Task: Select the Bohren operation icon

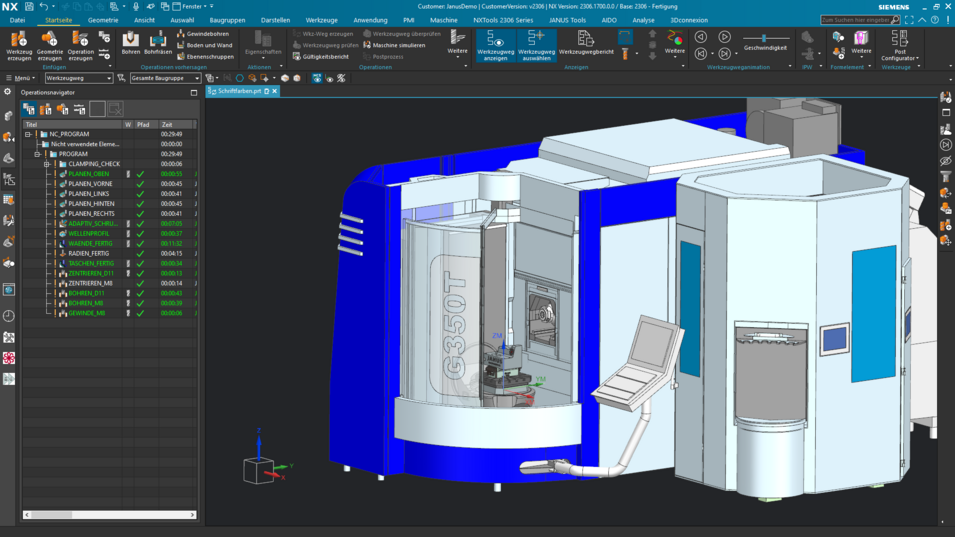Action: tap(130, 43)
